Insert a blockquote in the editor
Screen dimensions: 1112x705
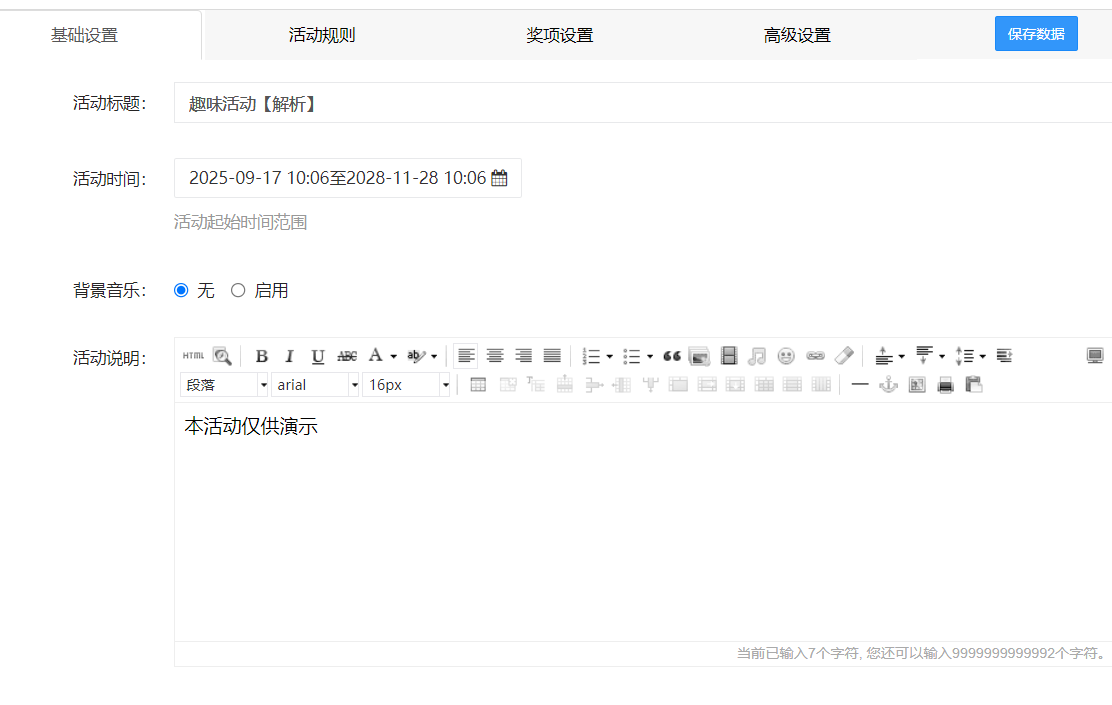pyautogui.click(x=670, y=355)
